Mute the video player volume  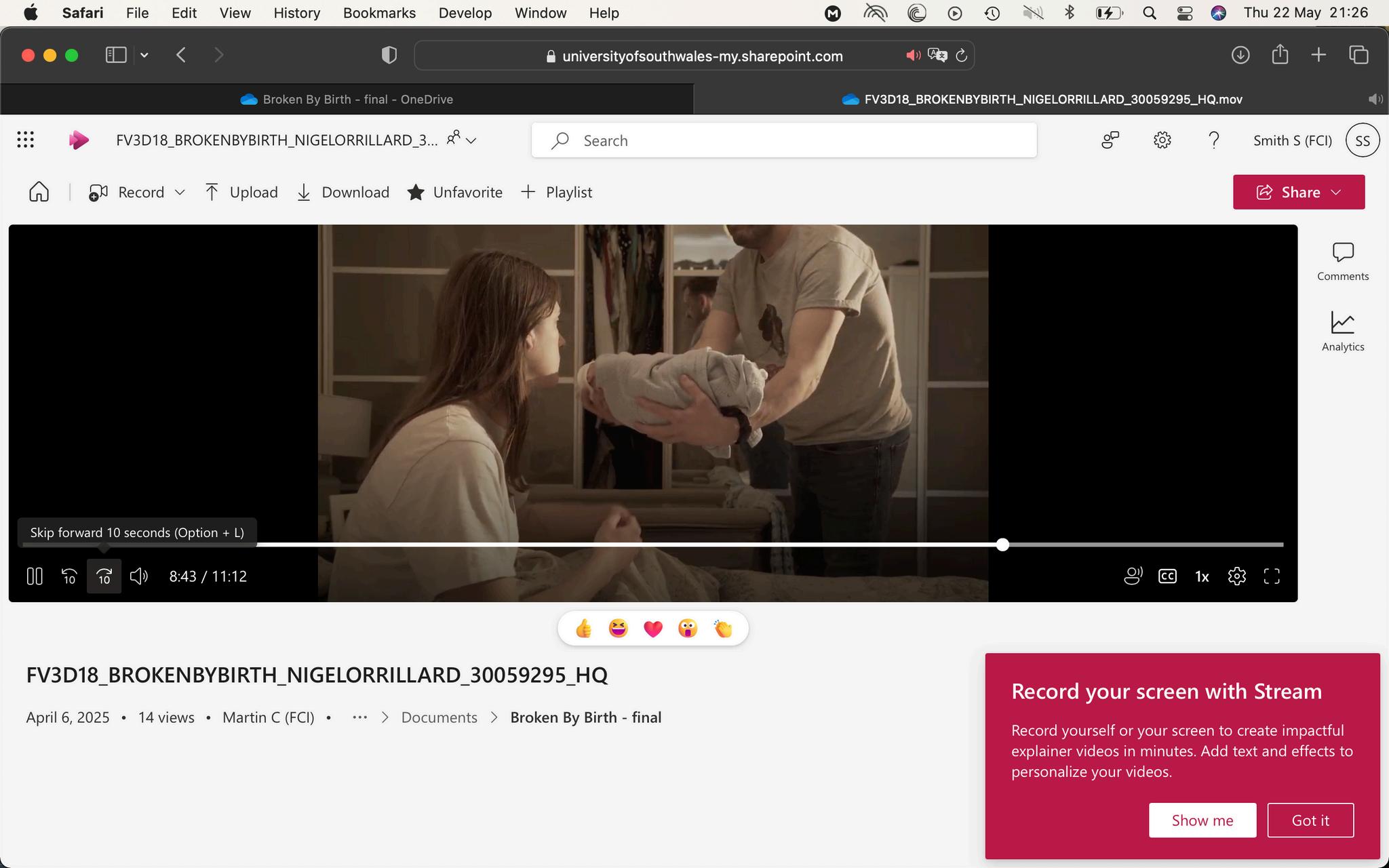139,576
